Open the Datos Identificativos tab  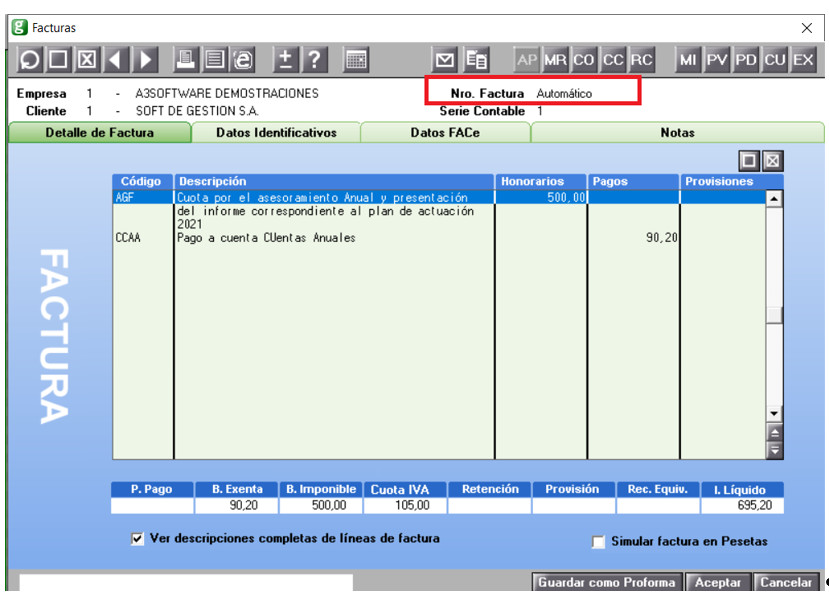[276, 133]
